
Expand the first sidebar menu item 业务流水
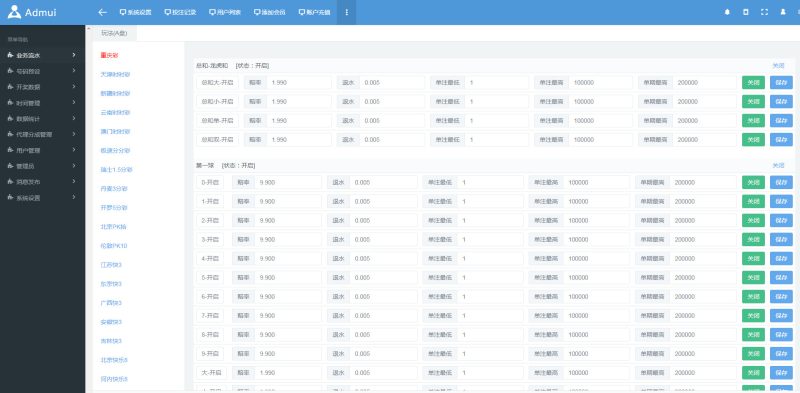(x=43, y=55)
